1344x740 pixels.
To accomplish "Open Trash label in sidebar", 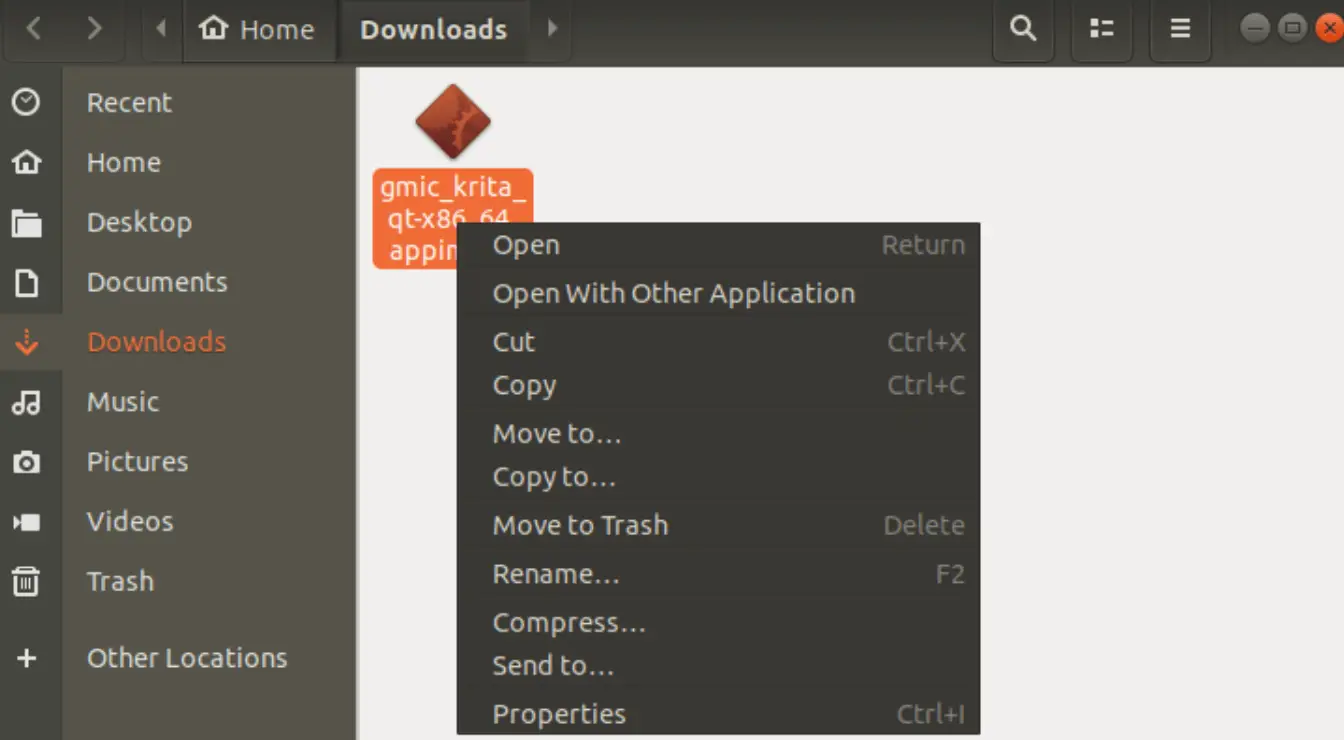I will coord(120,581).
